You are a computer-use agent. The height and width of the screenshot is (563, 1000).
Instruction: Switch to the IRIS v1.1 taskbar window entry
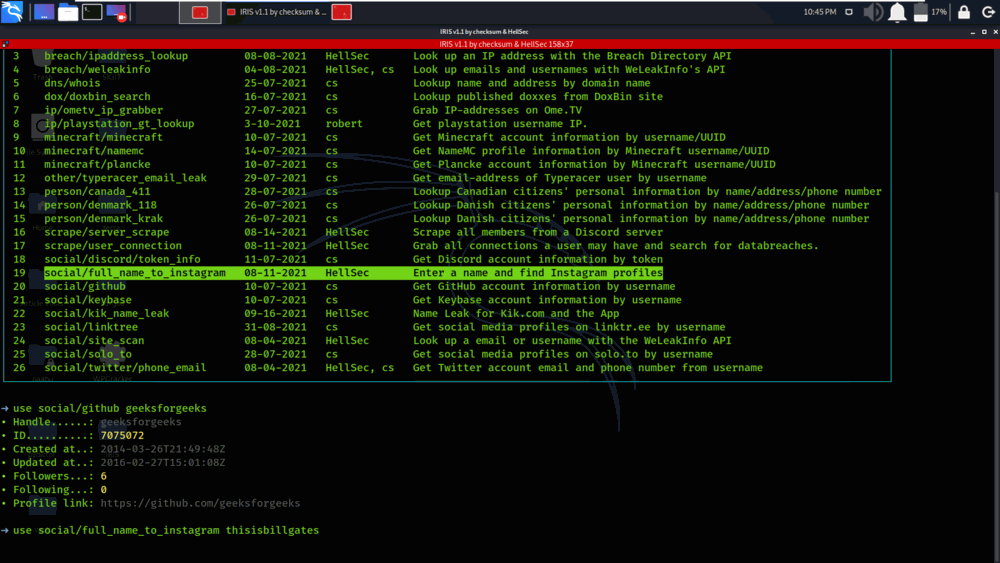pyautogui.click(x=277, y=12)
